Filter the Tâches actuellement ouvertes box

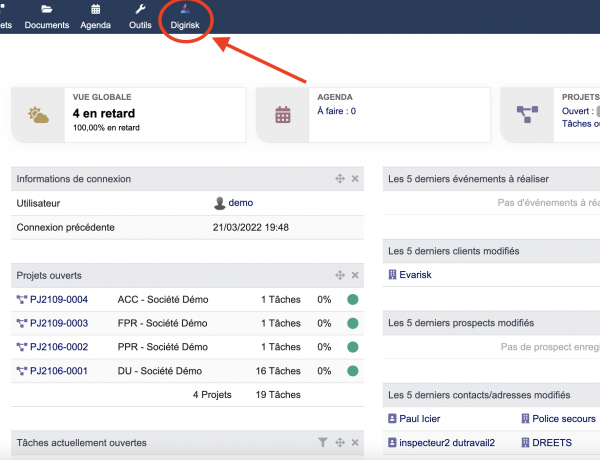323,442
